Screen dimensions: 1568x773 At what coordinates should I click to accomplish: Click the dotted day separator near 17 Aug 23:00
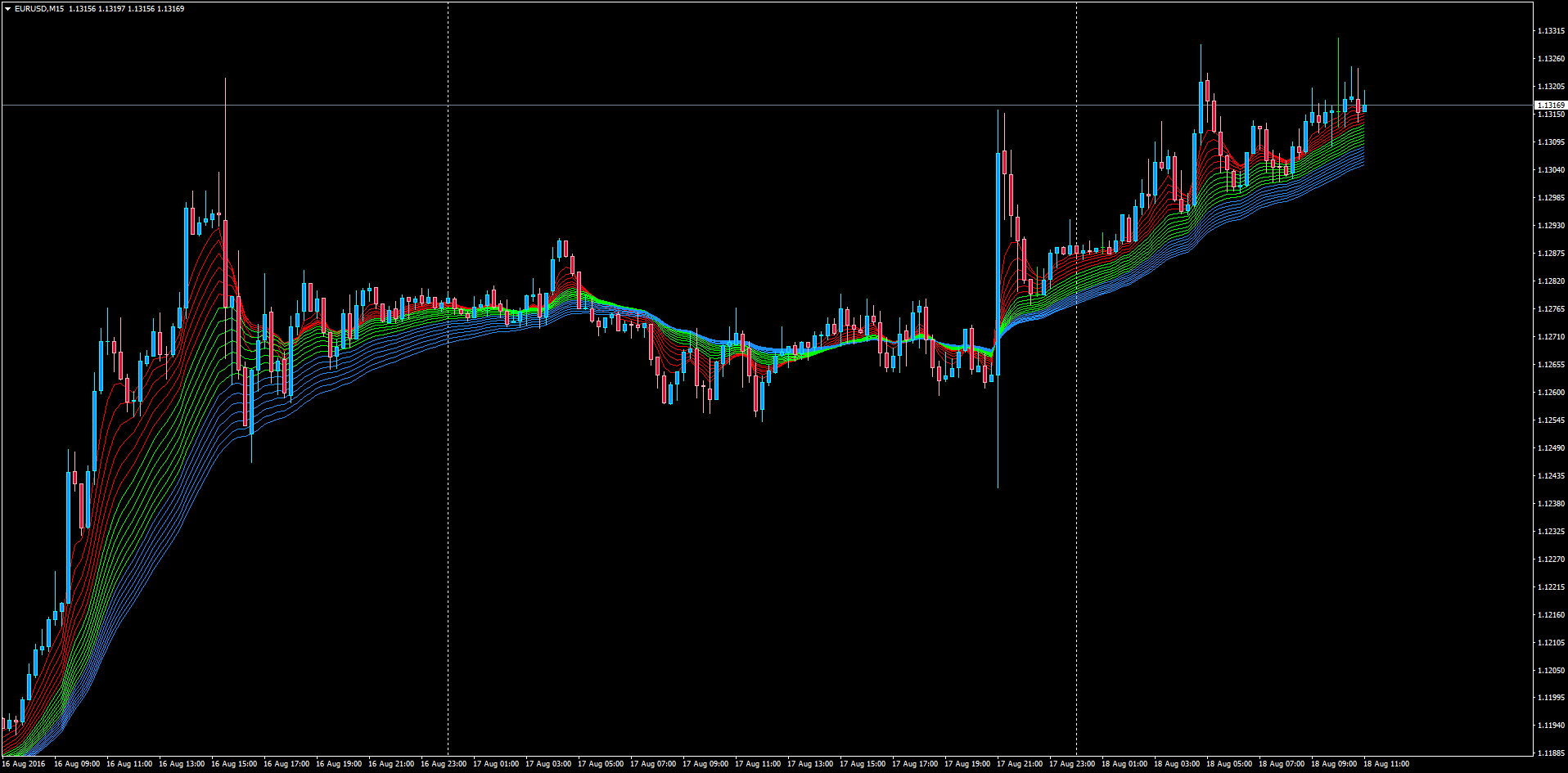click(1076, 378)
